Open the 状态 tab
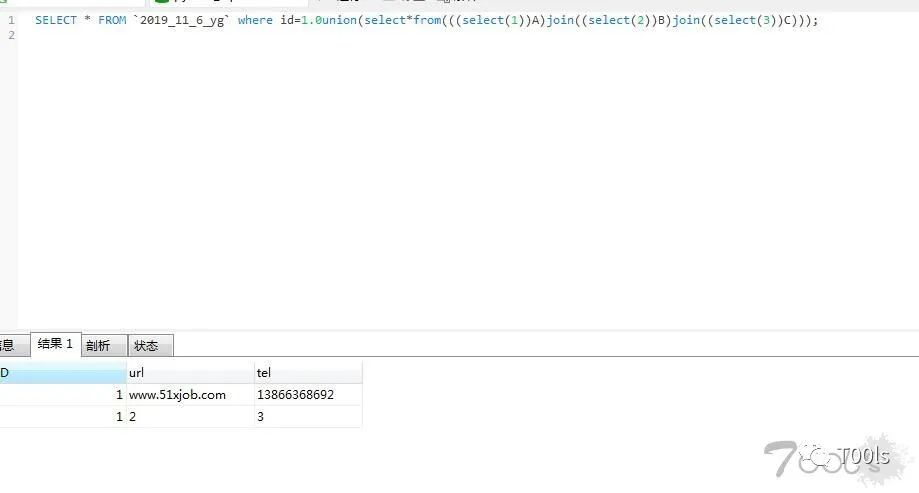 pos(151,345)
